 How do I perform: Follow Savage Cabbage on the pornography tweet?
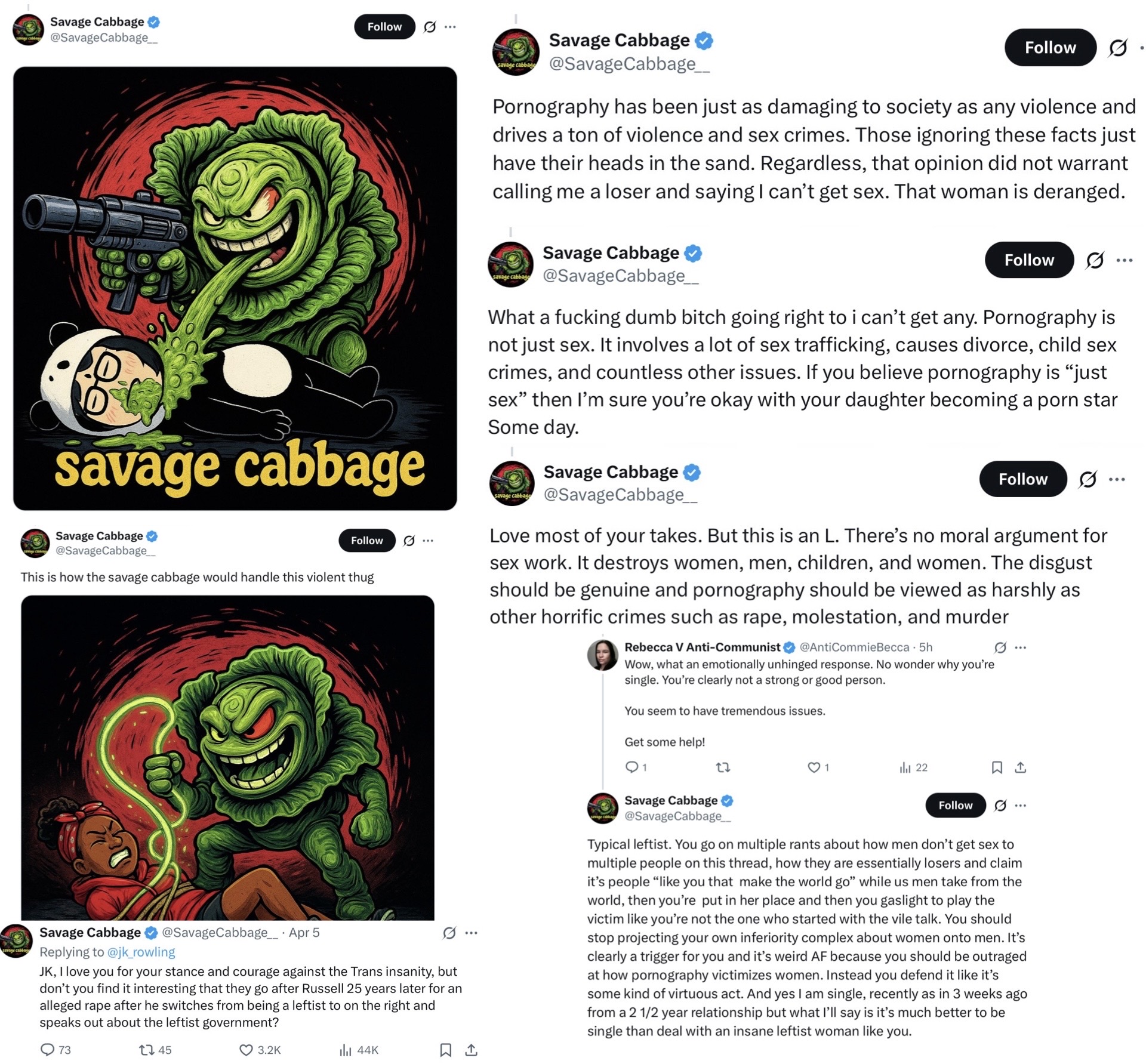click(1050, 47)
